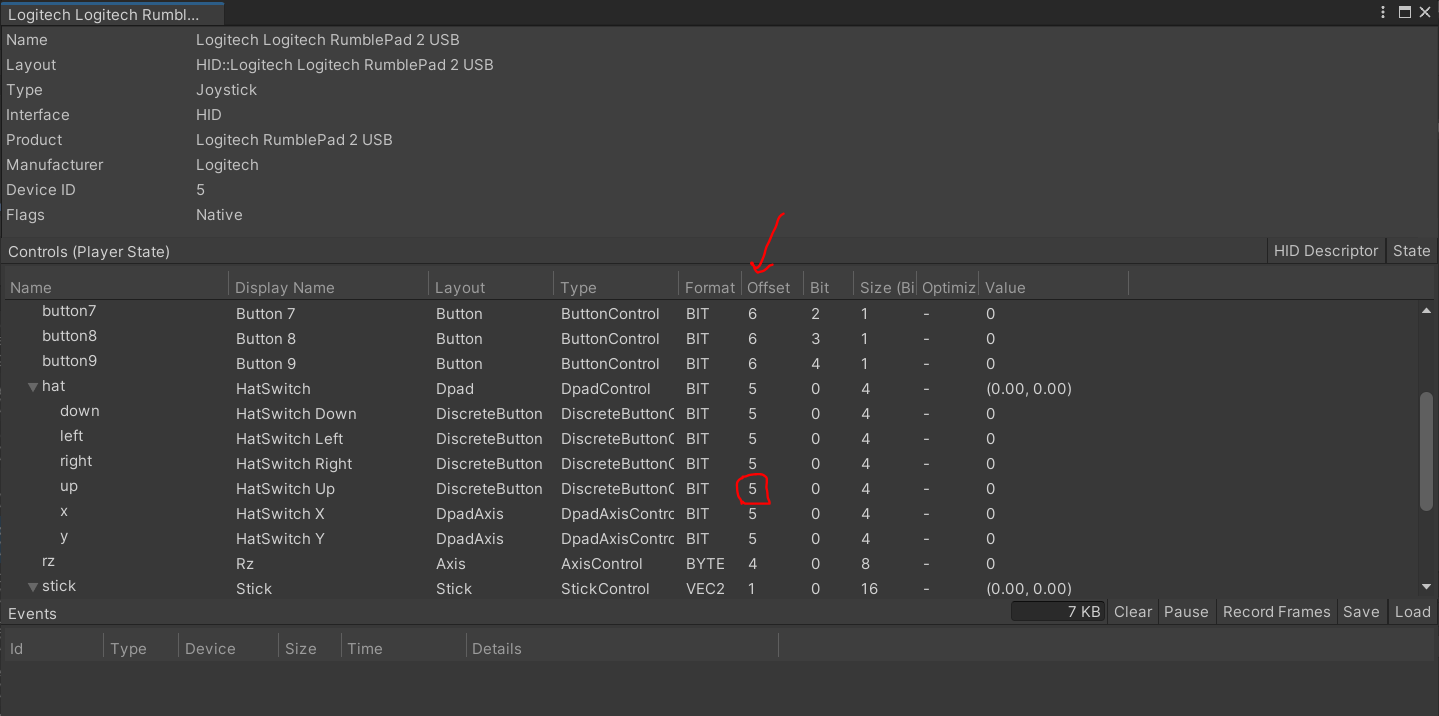The width and height of the screenshot is (1439, 716).
Task: Save the event trace
Action: [x=1361, y=612]
